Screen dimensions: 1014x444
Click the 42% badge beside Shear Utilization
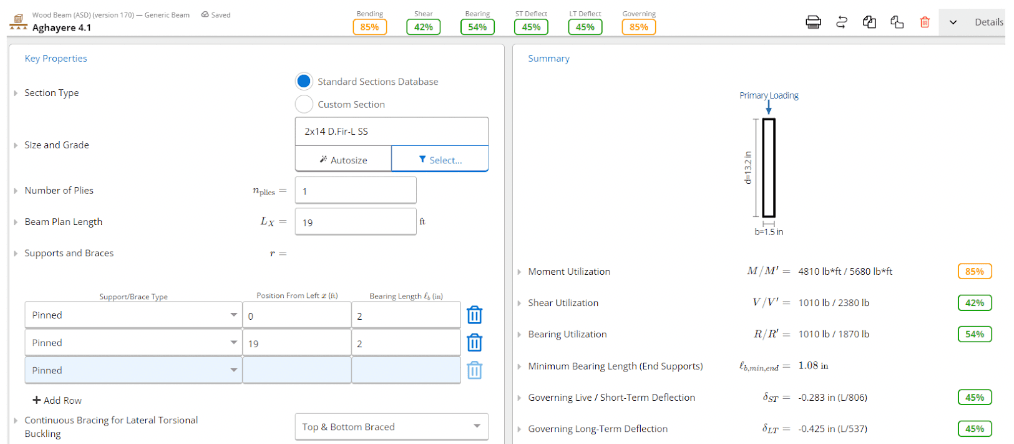click(975, 303)
